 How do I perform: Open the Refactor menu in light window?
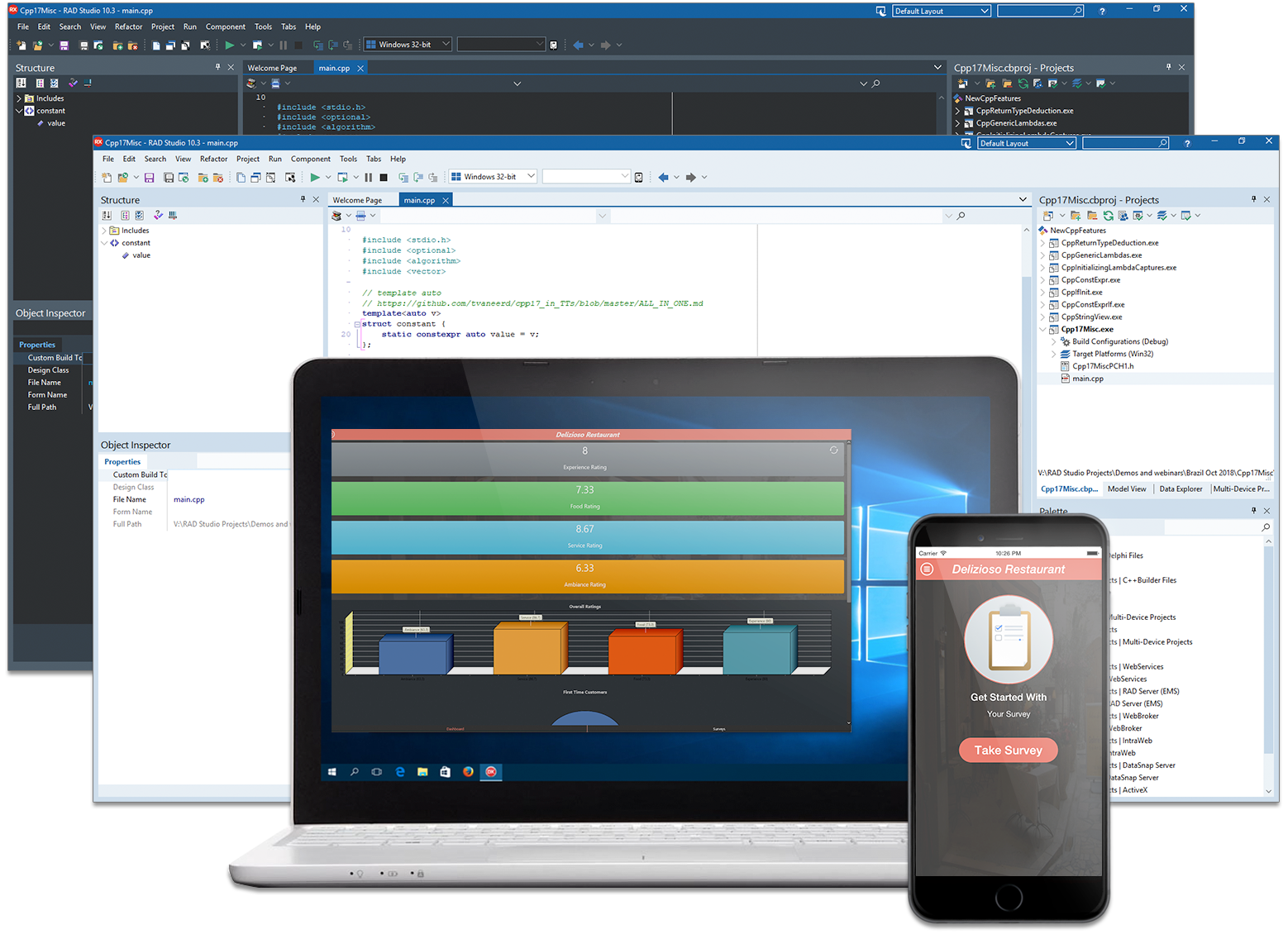pyautogui.click(x=213, y=160)
